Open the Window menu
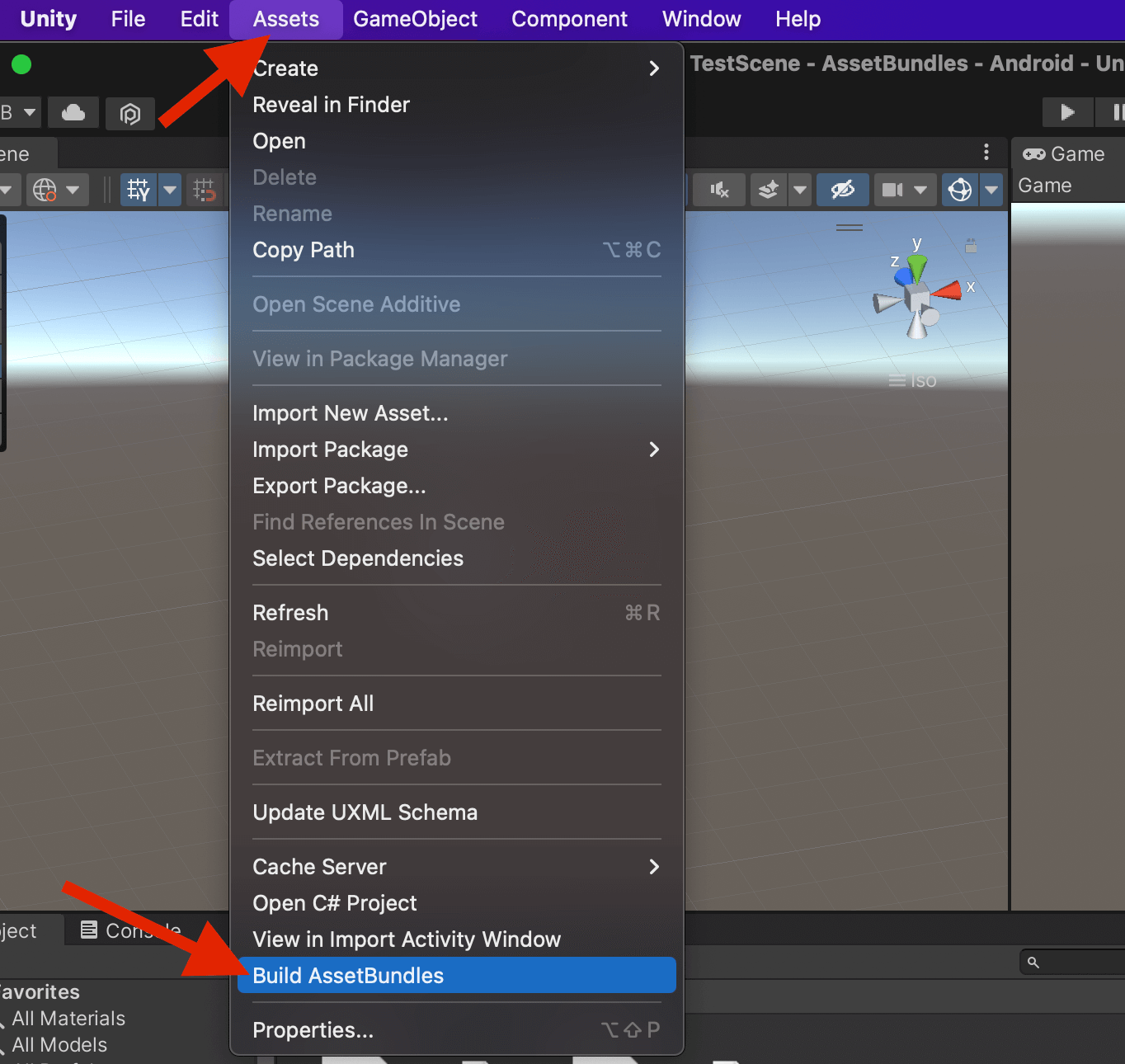 (702, 19)
